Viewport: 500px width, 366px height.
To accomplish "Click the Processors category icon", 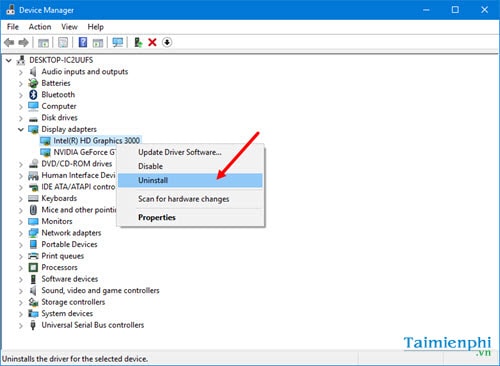I will pyautogui.click(x=33, y=267).
